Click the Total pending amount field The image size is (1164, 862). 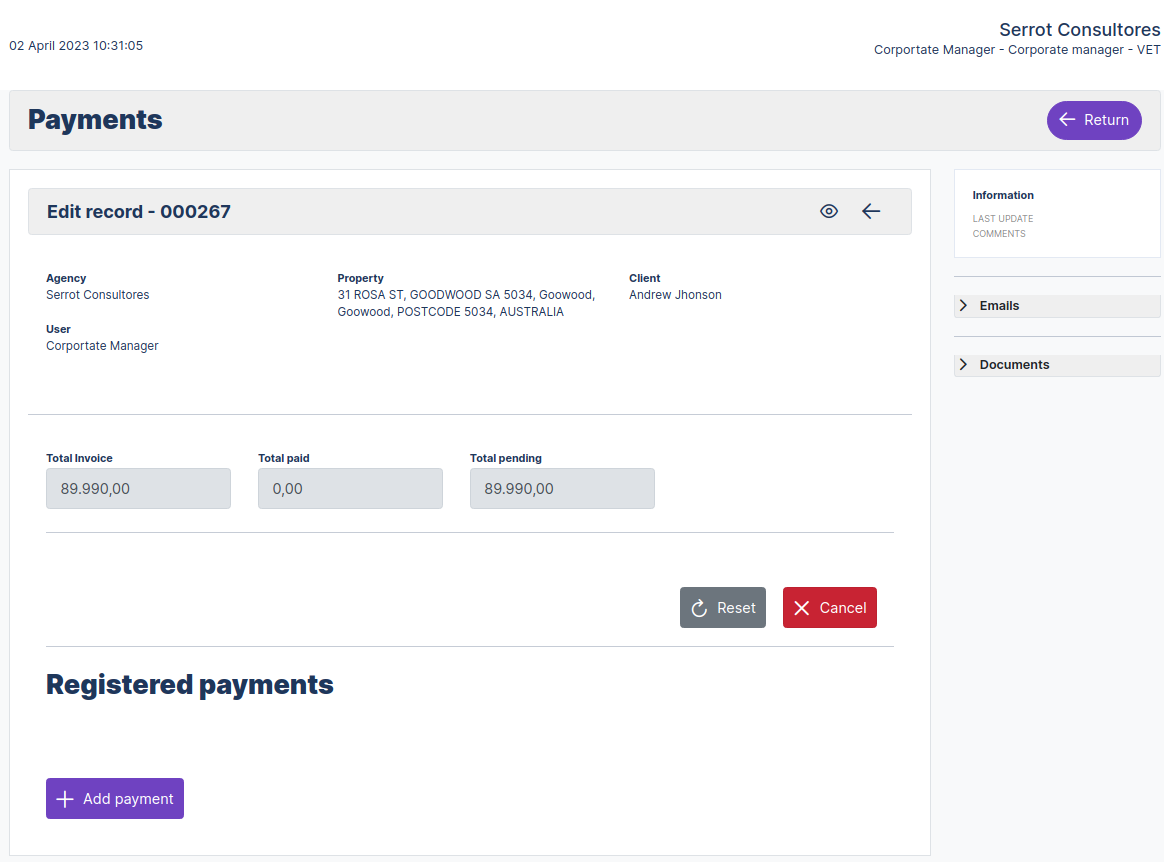pyautogui.click(x=562, y=488)
